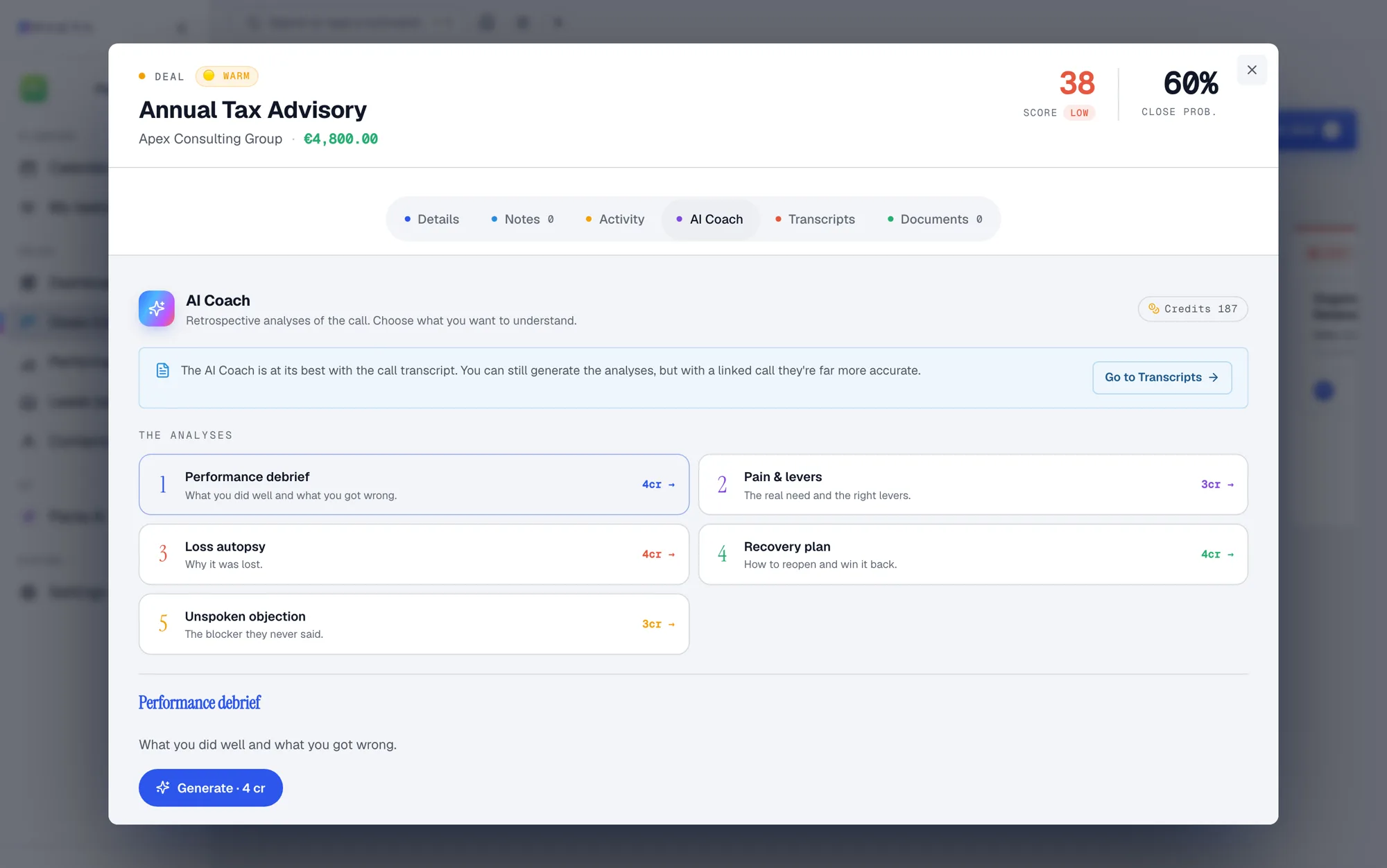Click the WARM status badge

(x=227, y=76)
